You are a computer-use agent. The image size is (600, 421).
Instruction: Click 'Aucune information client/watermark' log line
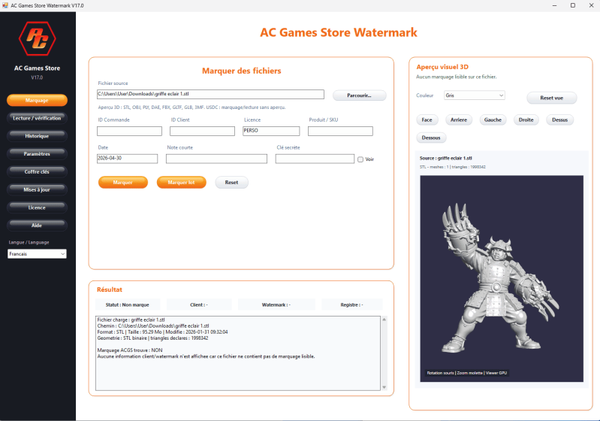(206, 356)
